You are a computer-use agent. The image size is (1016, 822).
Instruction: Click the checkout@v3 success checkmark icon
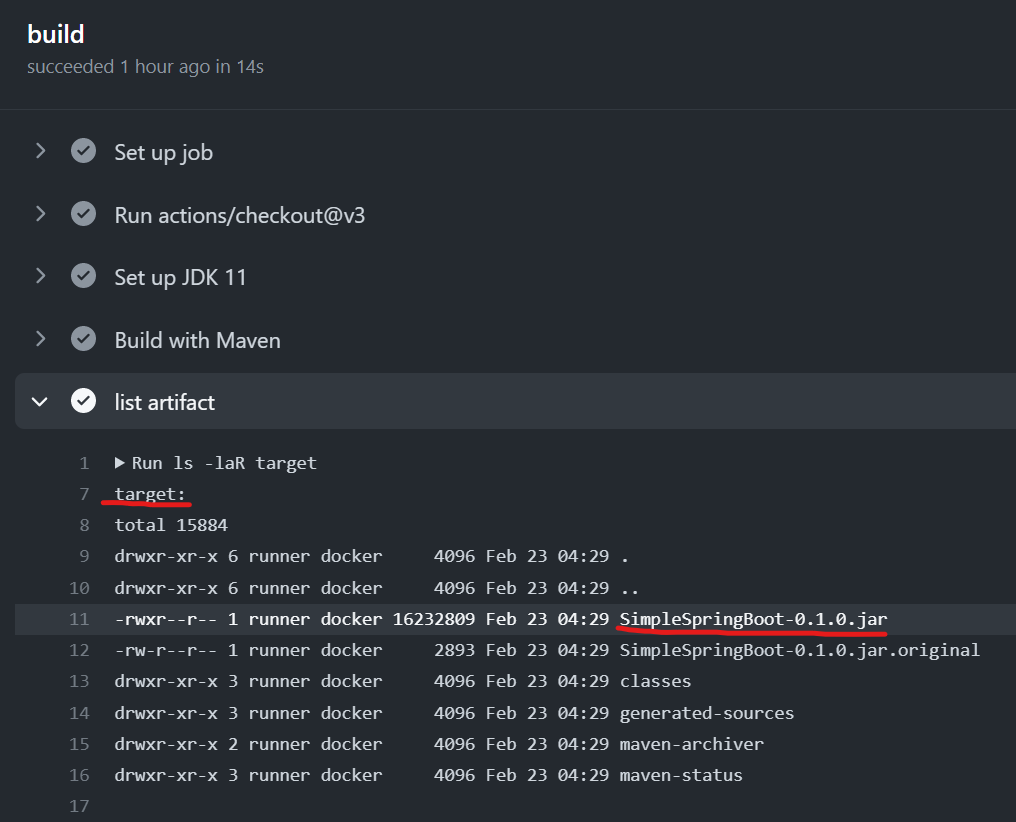[x=83, y=214]
